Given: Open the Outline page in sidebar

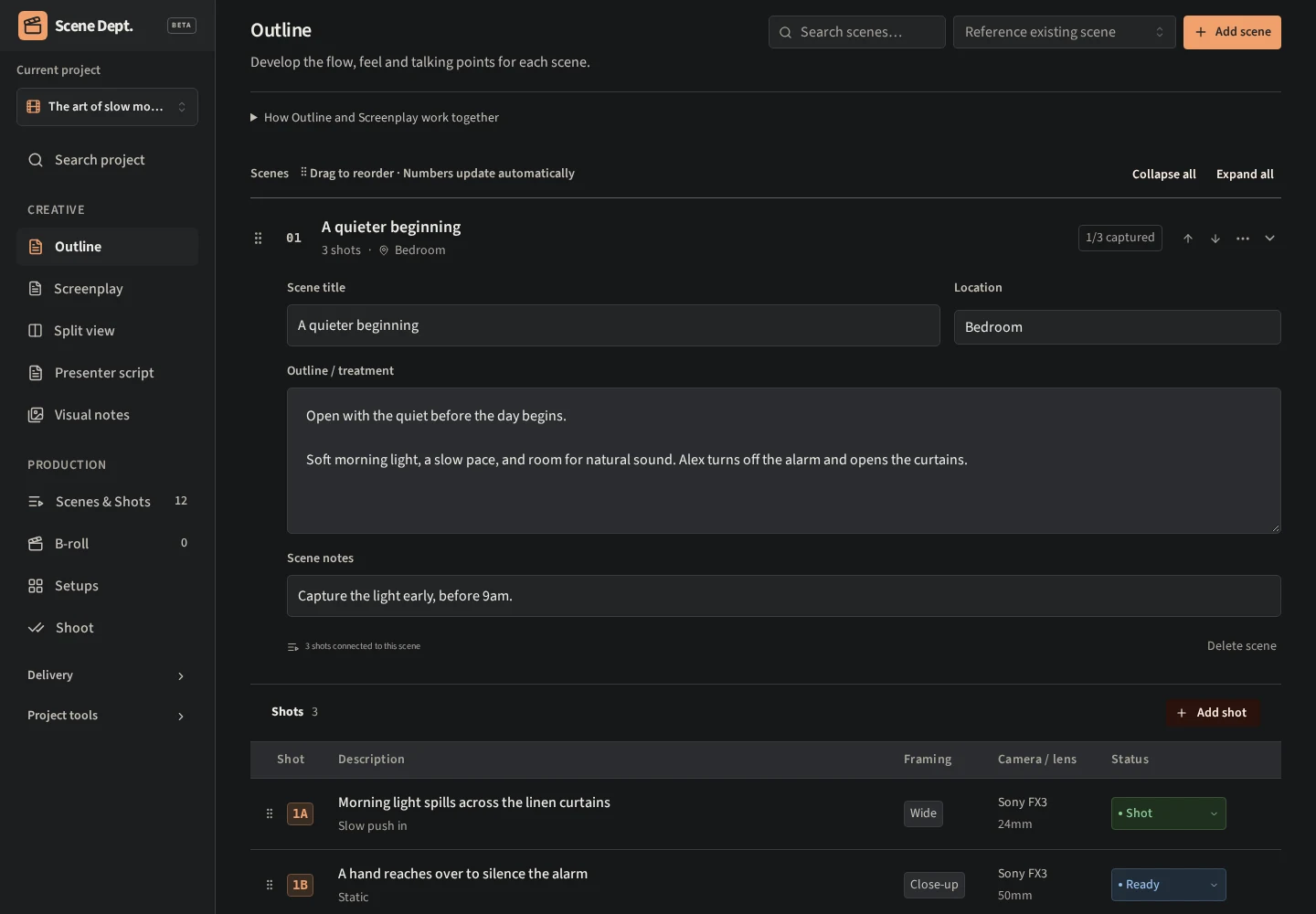Looking at the screenshot, I should tap(107, 247).
